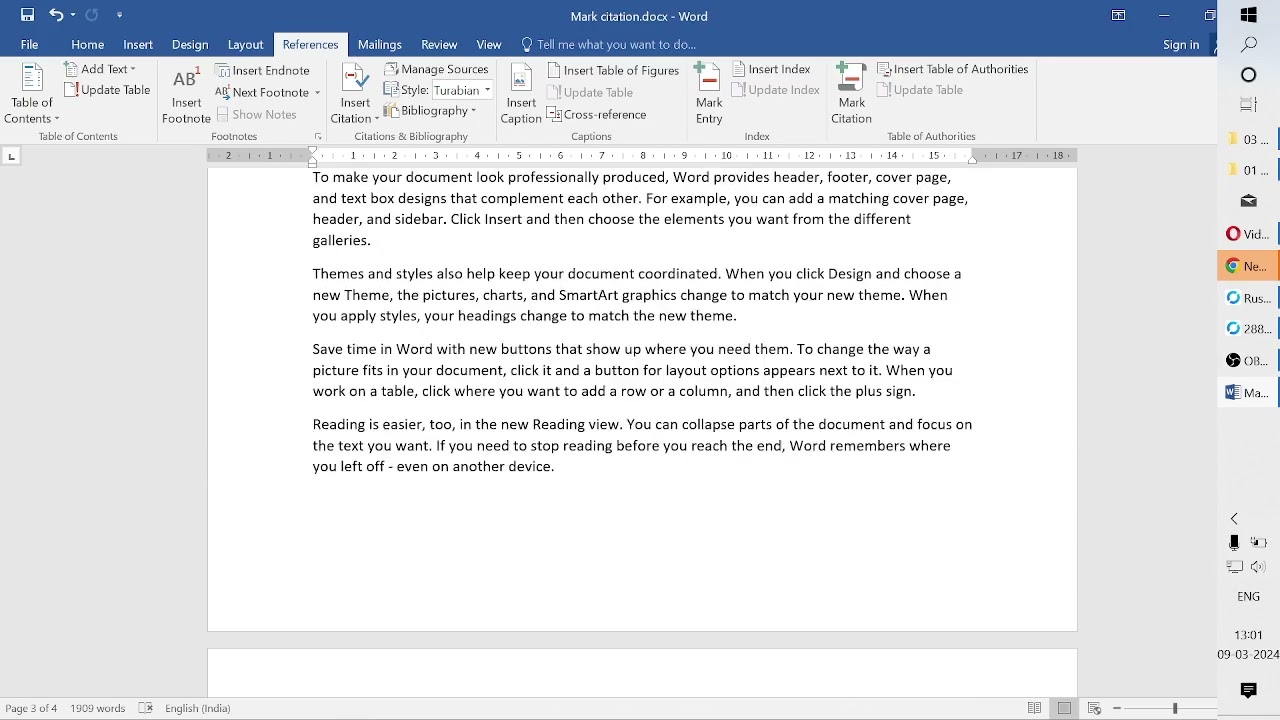Screen dimensions: 1280x720
Task: Expand Next Footnote dropdown arrow
Action: (317, 93)
